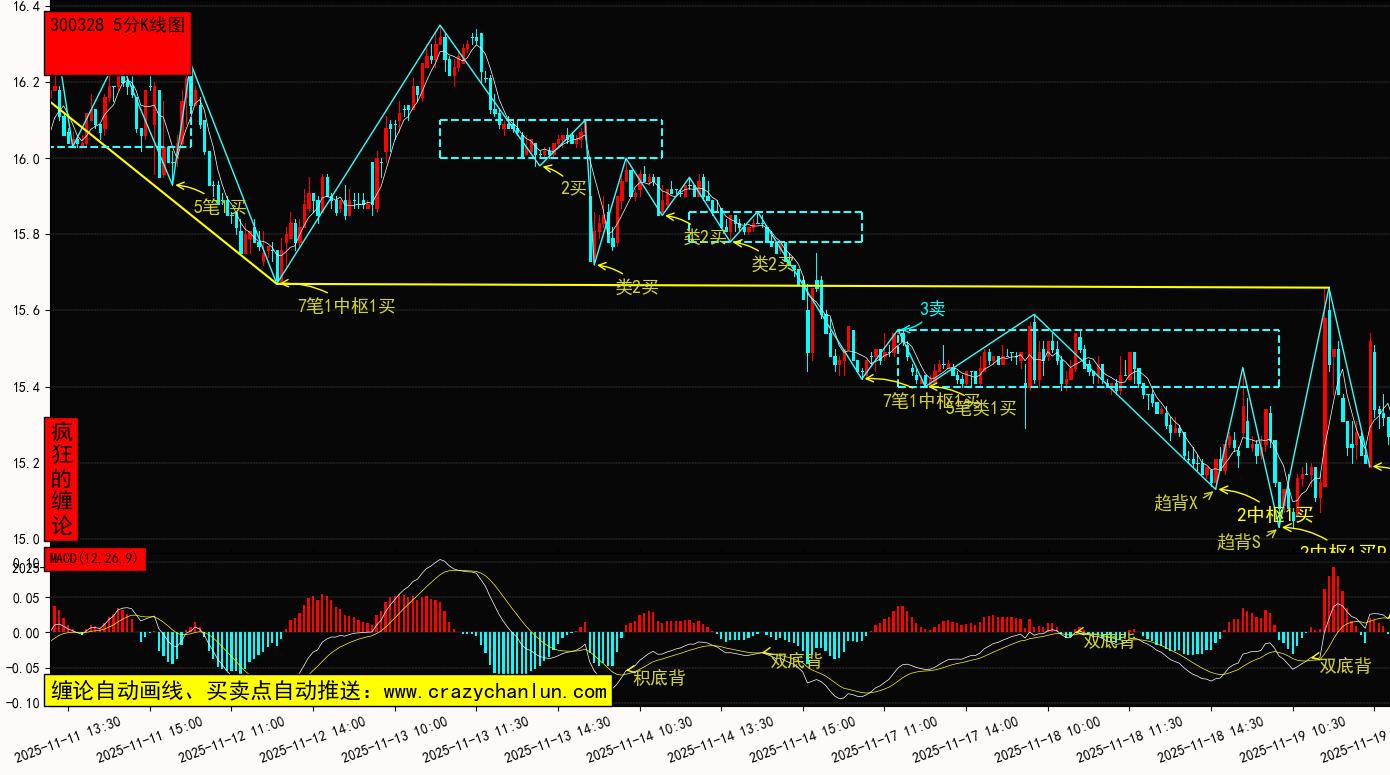Click the -0.05 MACD axis tick
Screen dimensions: 1390x775
tap(21, 668)
